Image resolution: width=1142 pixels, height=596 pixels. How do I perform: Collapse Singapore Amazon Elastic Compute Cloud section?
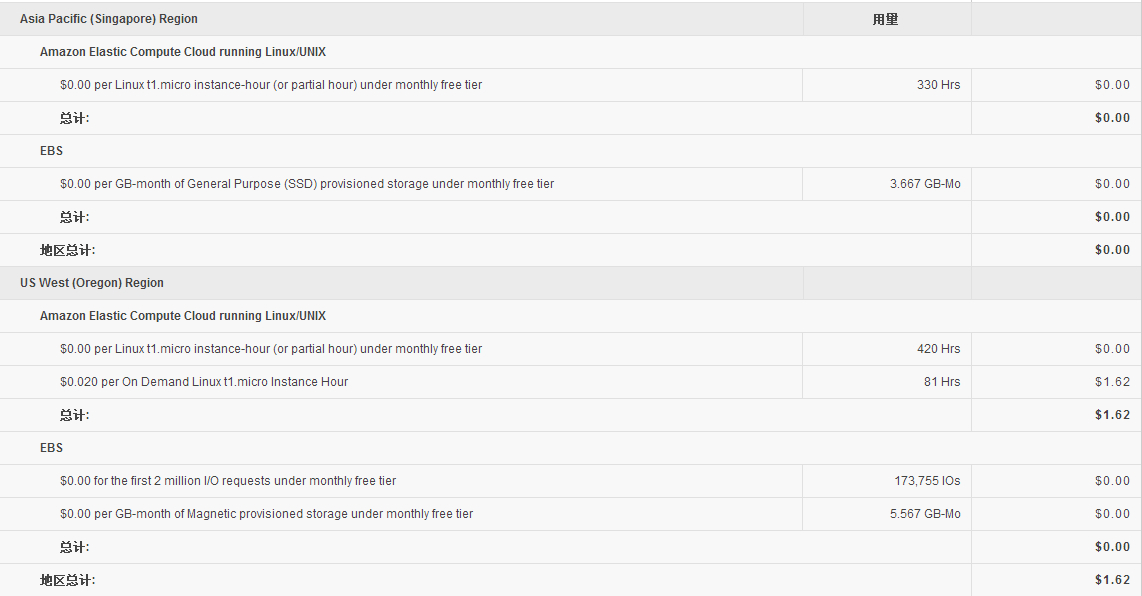click(183, 52)
